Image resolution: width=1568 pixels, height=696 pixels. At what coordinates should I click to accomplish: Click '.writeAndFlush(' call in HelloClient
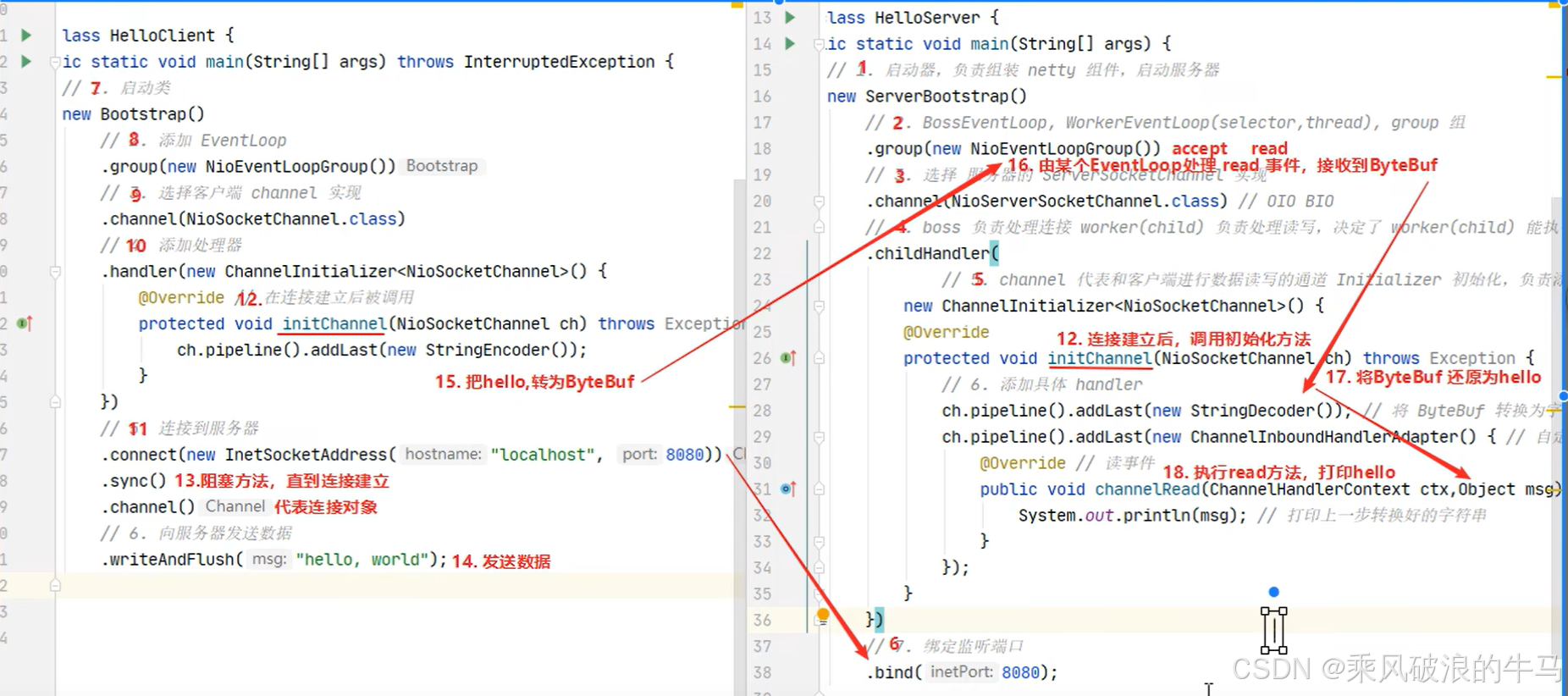172,560
